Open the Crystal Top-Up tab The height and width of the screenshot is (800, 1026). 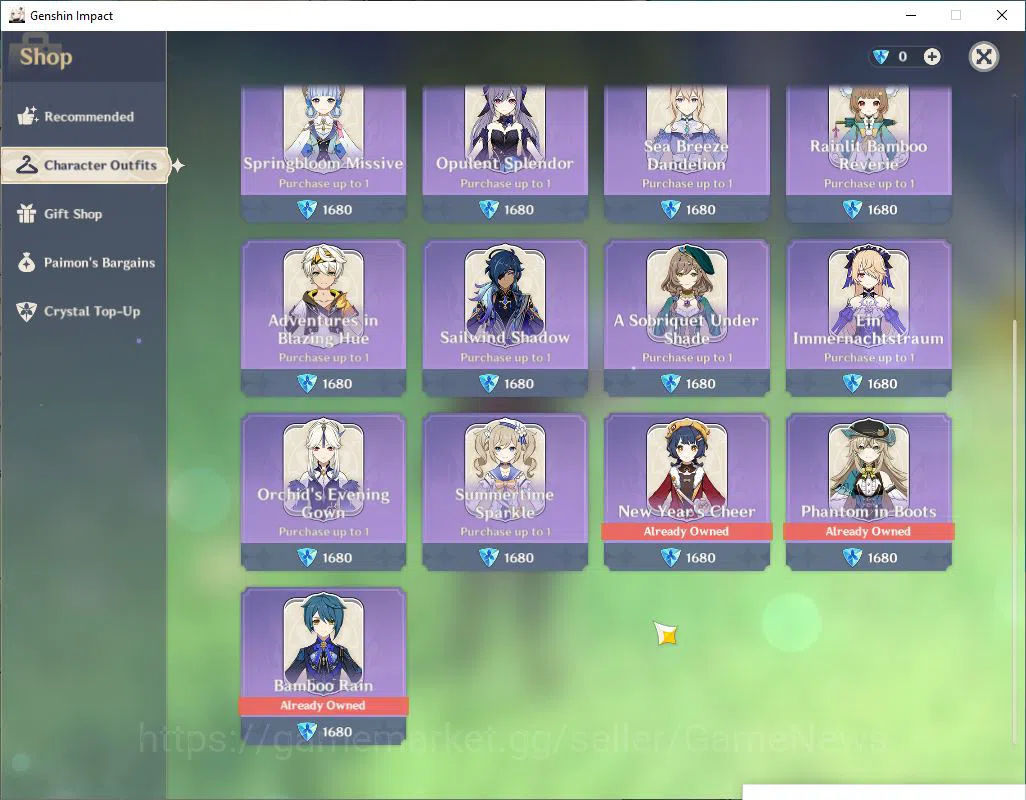[84, 311]
